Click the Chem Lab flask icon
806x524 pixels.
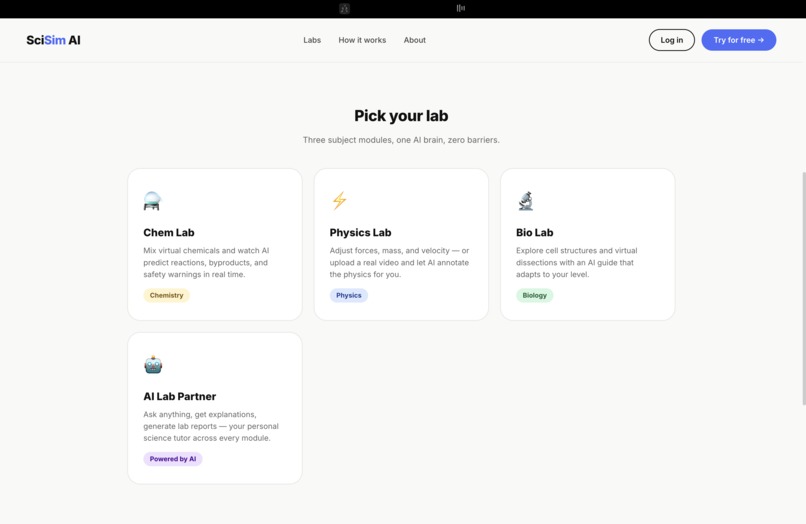click(152, 201)
